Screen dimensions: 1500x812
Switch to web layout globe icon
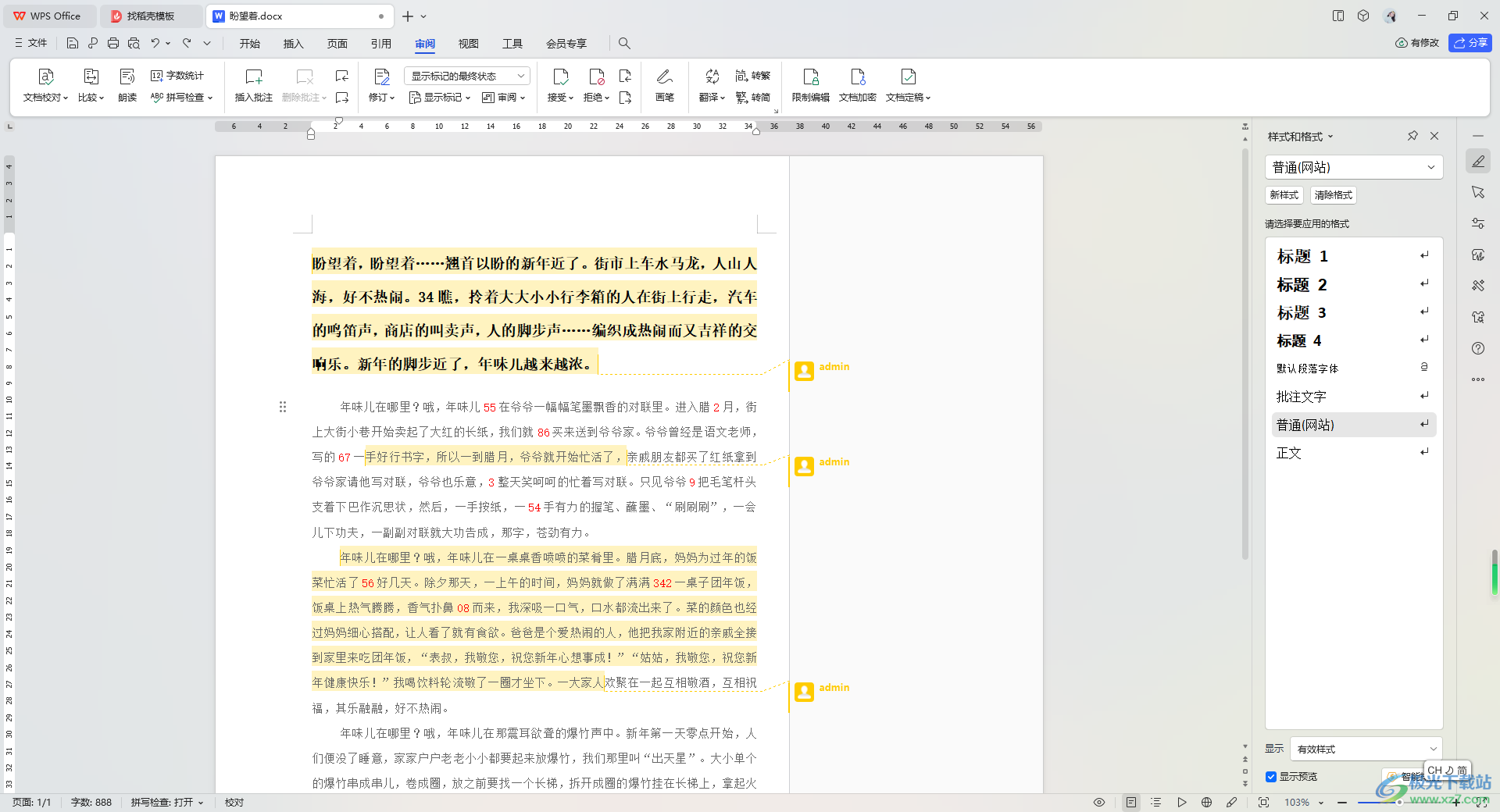[x=1206, y=802]
